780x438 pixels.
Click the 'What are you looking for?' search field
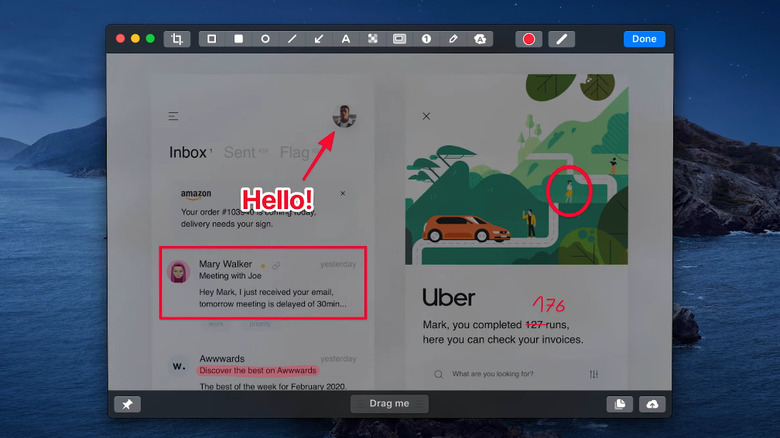515,374
